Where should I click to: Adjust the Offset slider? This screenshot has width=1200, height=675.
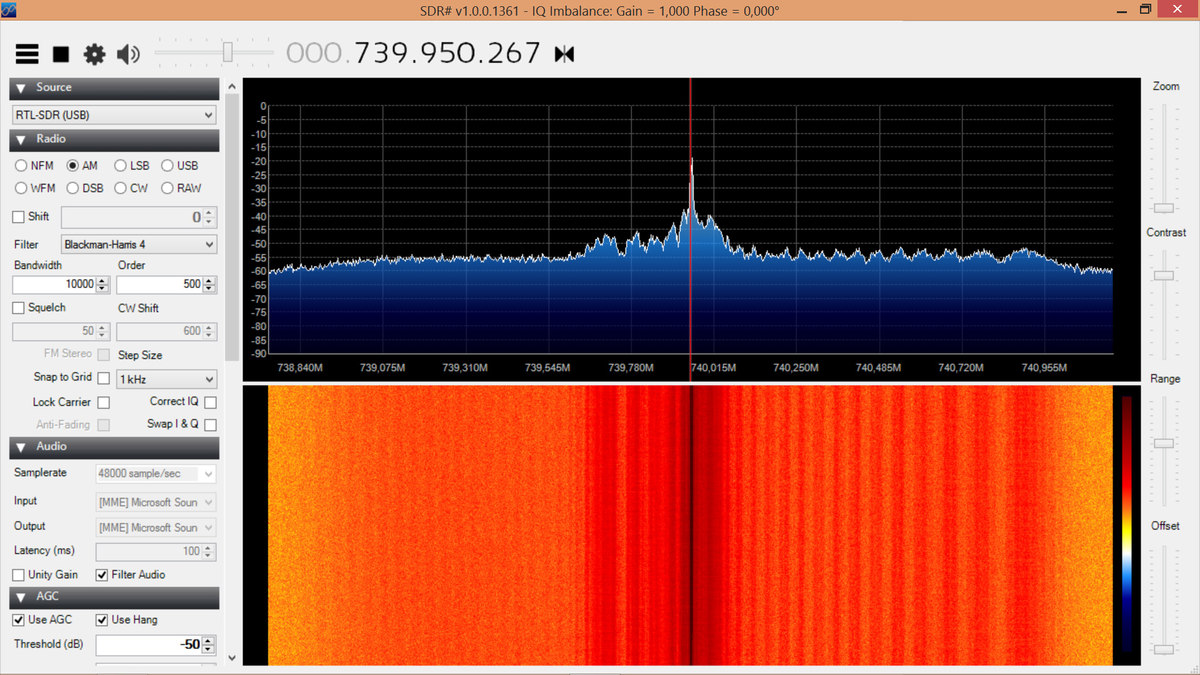click(1164, 649)
